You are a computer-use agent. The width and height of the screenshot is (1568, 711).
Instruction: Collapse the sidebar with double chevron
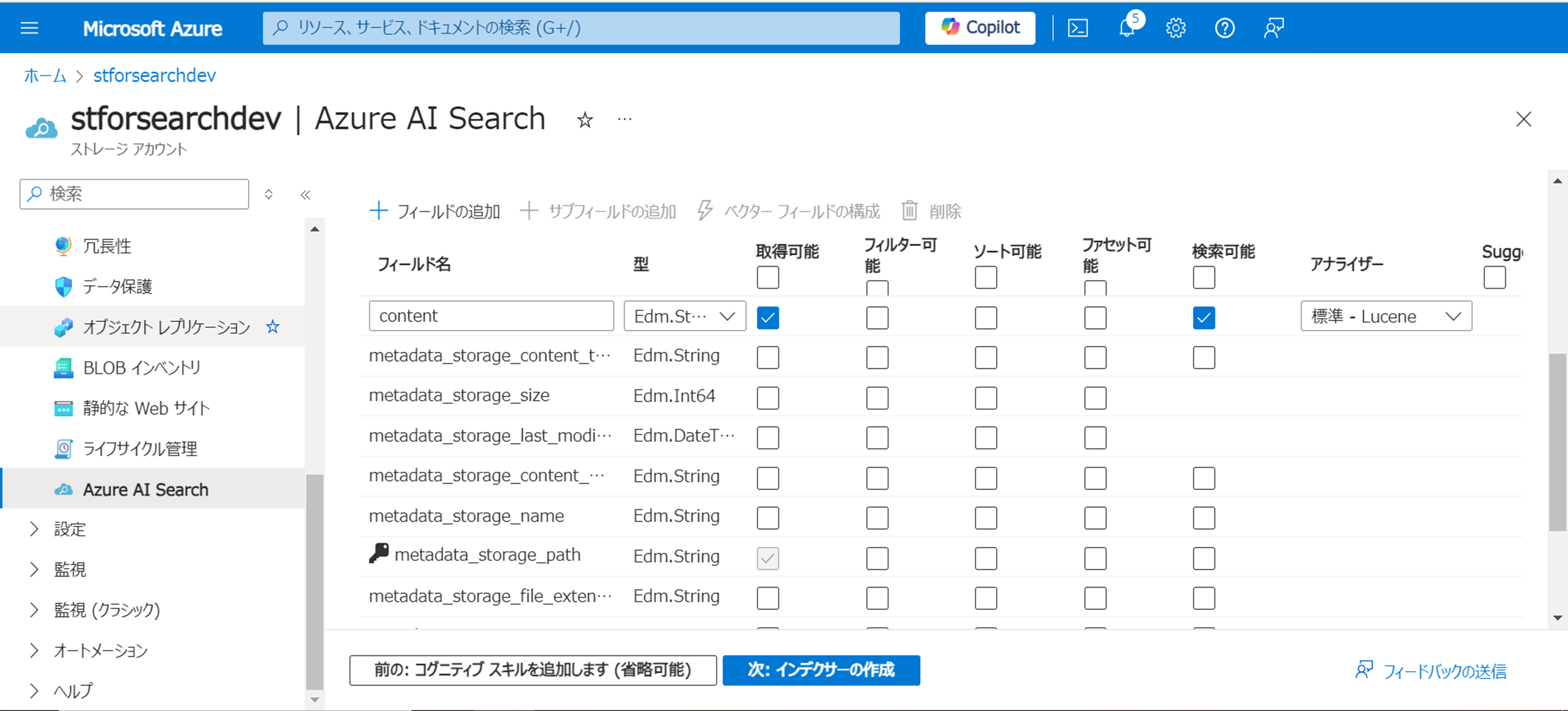pyautogui.click(x=306, y=195)
